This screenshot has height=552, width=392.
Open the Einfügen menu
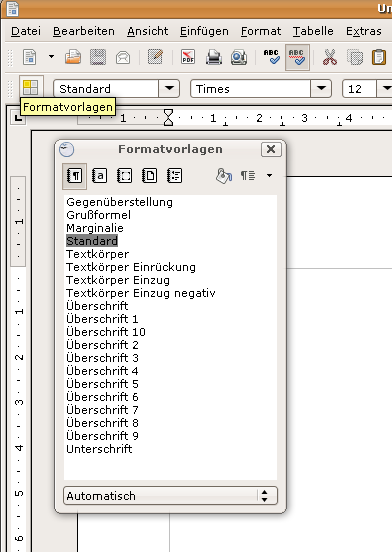[x=204, y=31]
